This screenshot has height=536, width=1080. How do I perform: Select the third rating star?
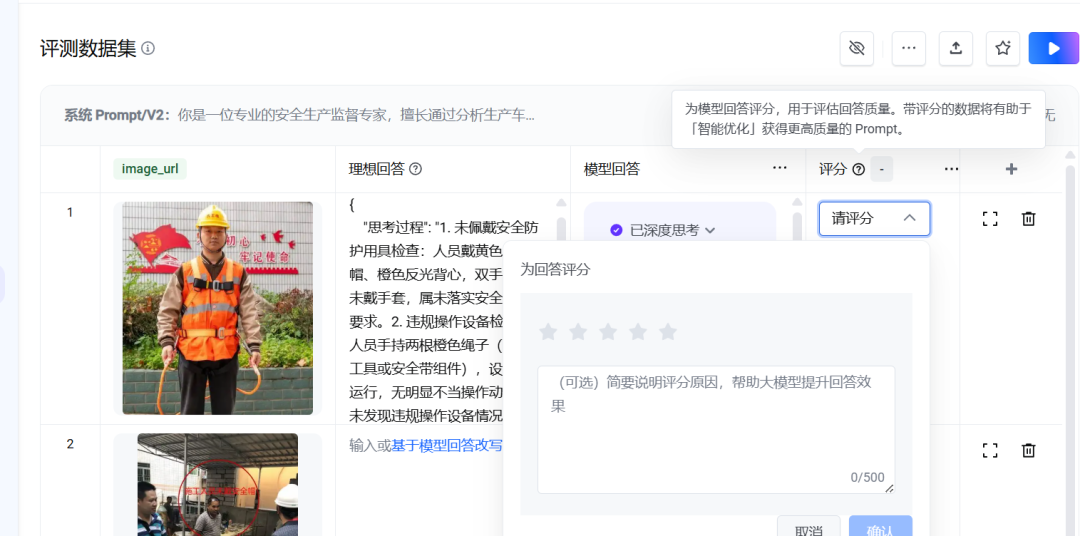click(608, 332)
